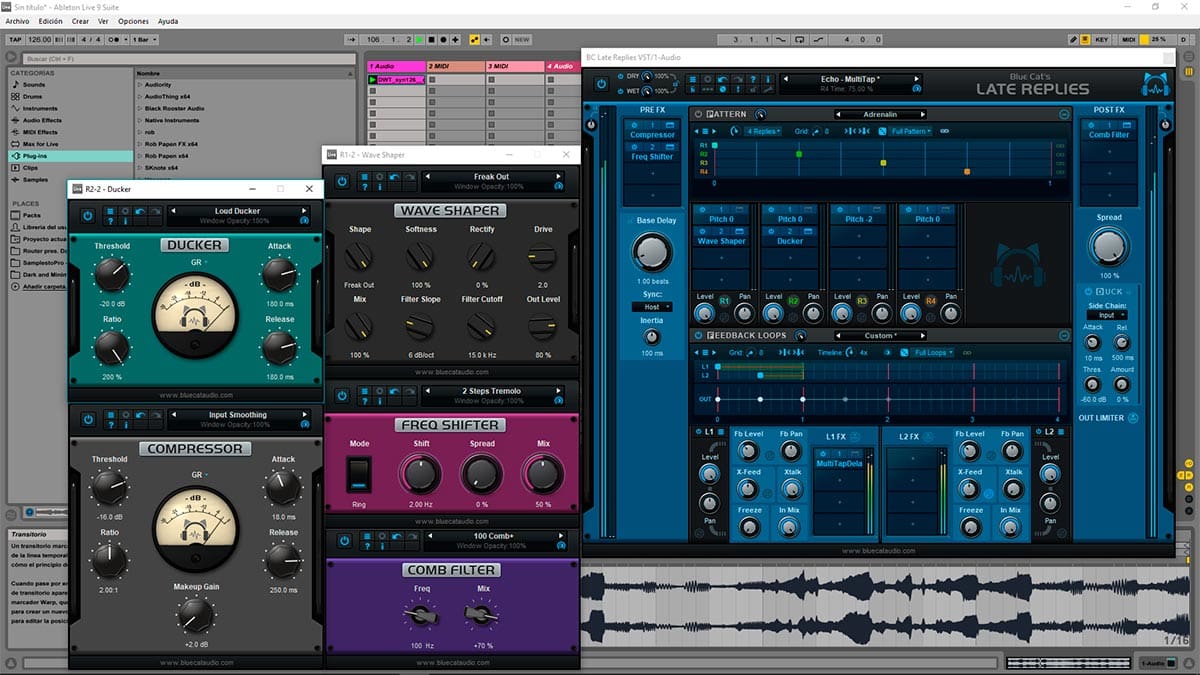Click Ableton transport record button
1200x675 pixels.
(444, 40)
